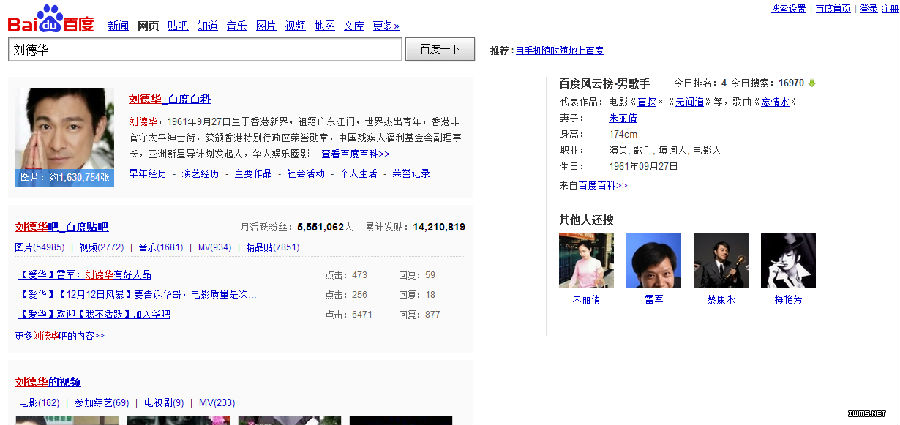Open the Tieba 音乐 category link

tap(161, 248)
